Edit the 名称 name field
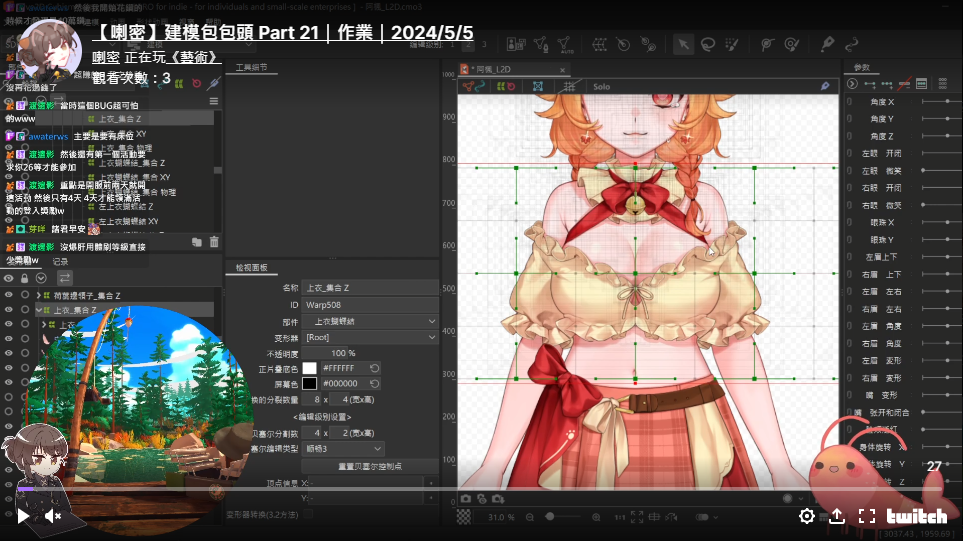The height and width of the screenshot is (541, 963). coord(370,287)
